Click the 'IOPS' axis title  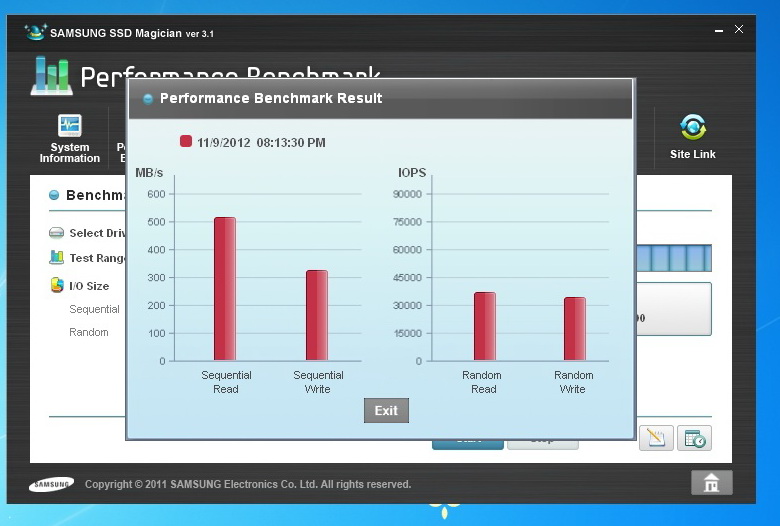point(412,173)
